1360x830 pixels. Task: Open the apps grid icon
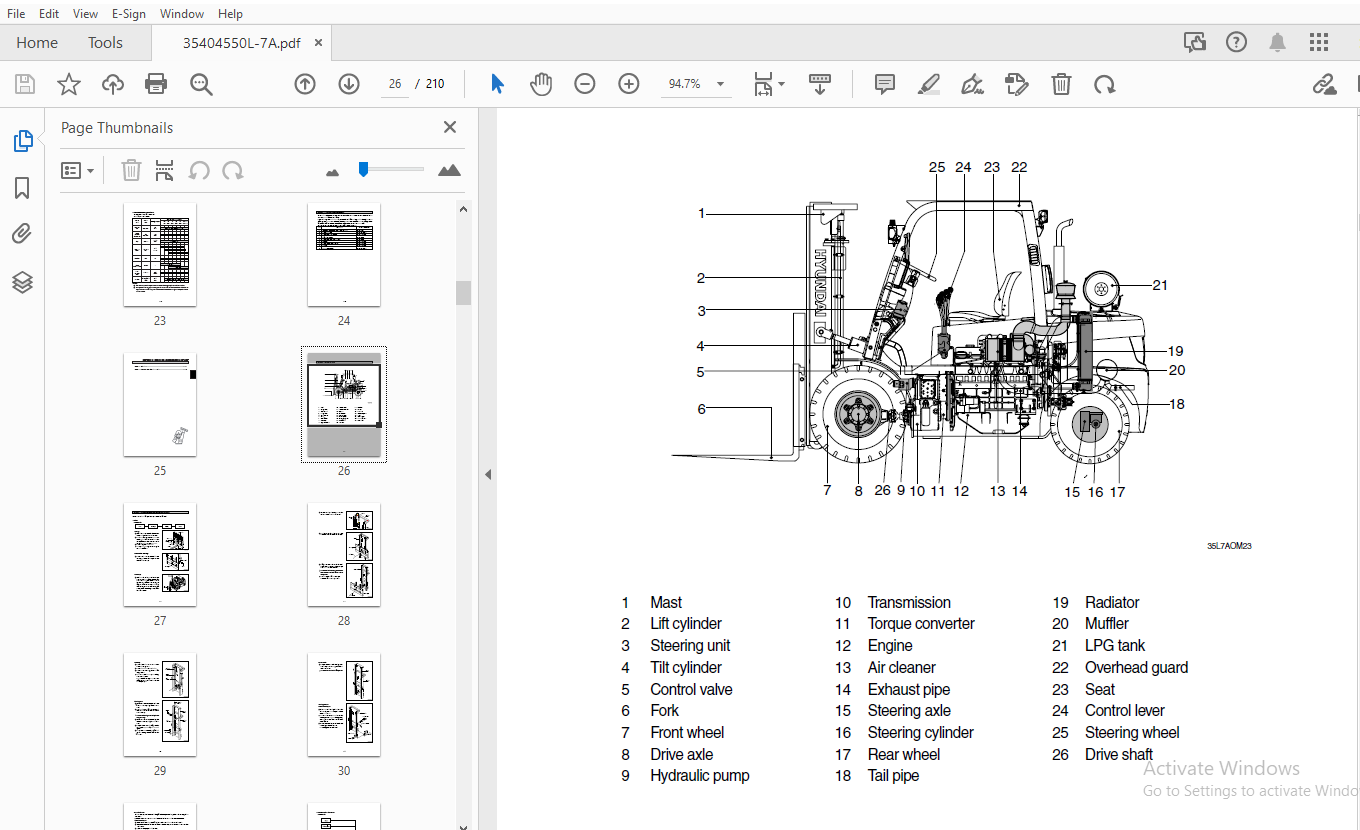[x=1319, y=42]
